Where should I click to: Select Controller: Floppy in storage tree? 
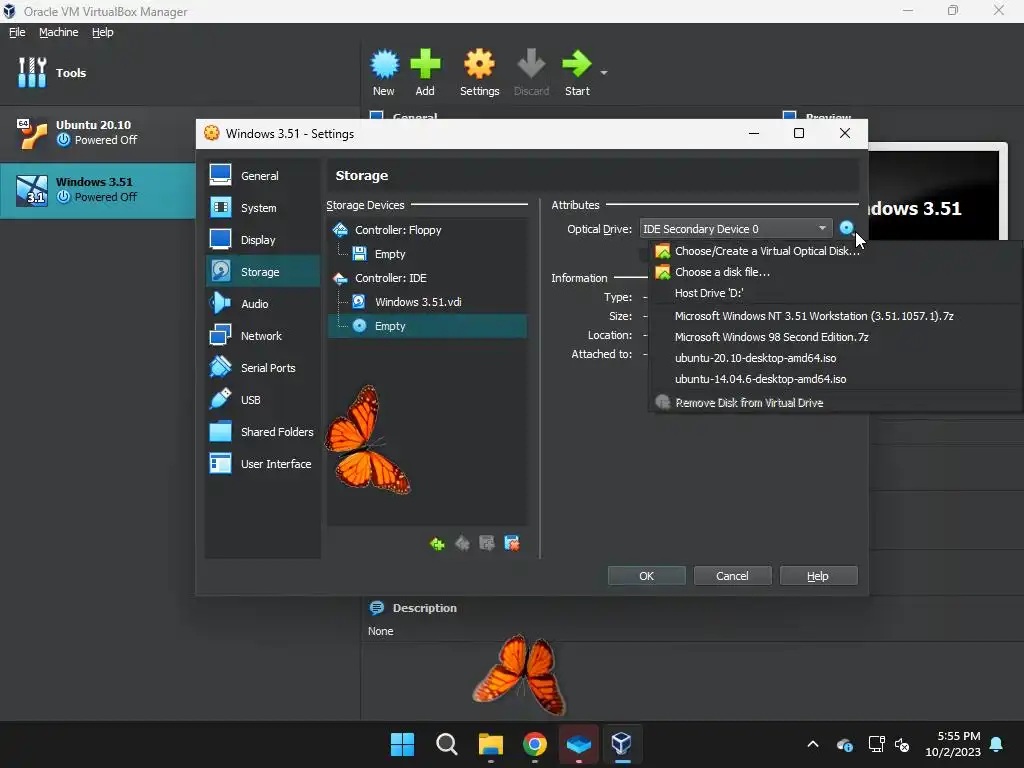click(427, 230)
